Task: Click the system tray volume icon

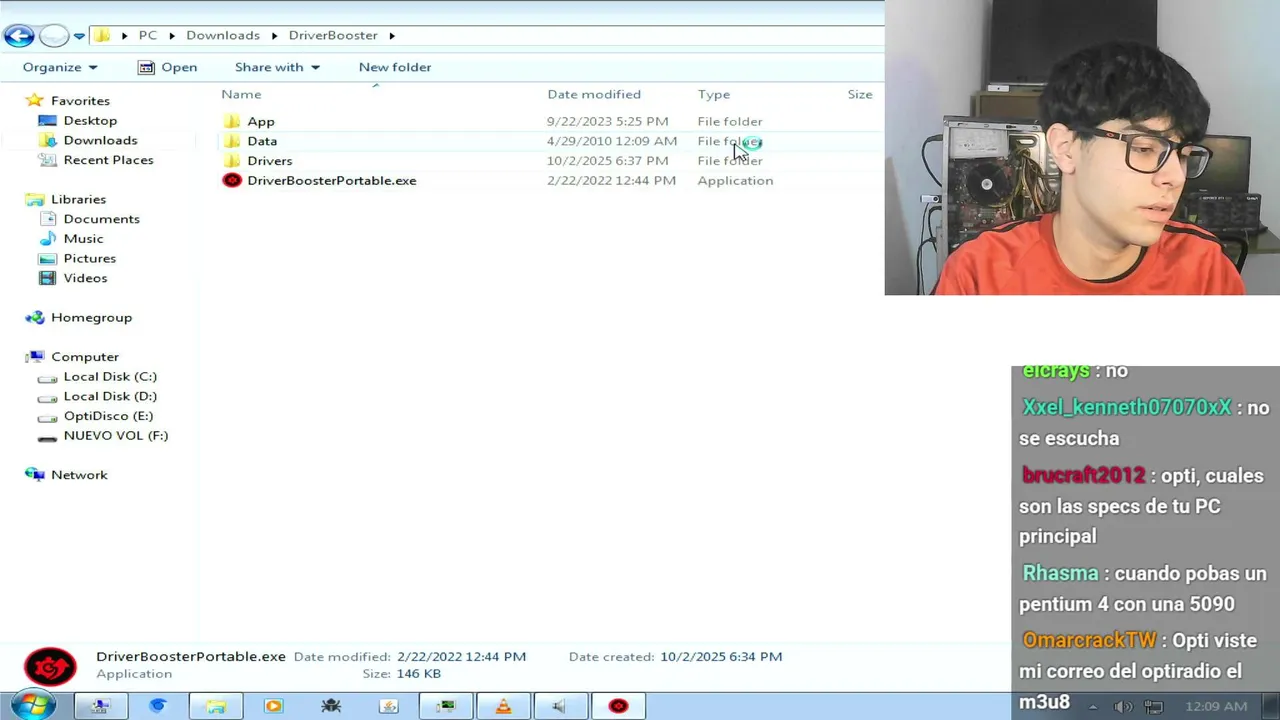Action: pos(1123,707)
